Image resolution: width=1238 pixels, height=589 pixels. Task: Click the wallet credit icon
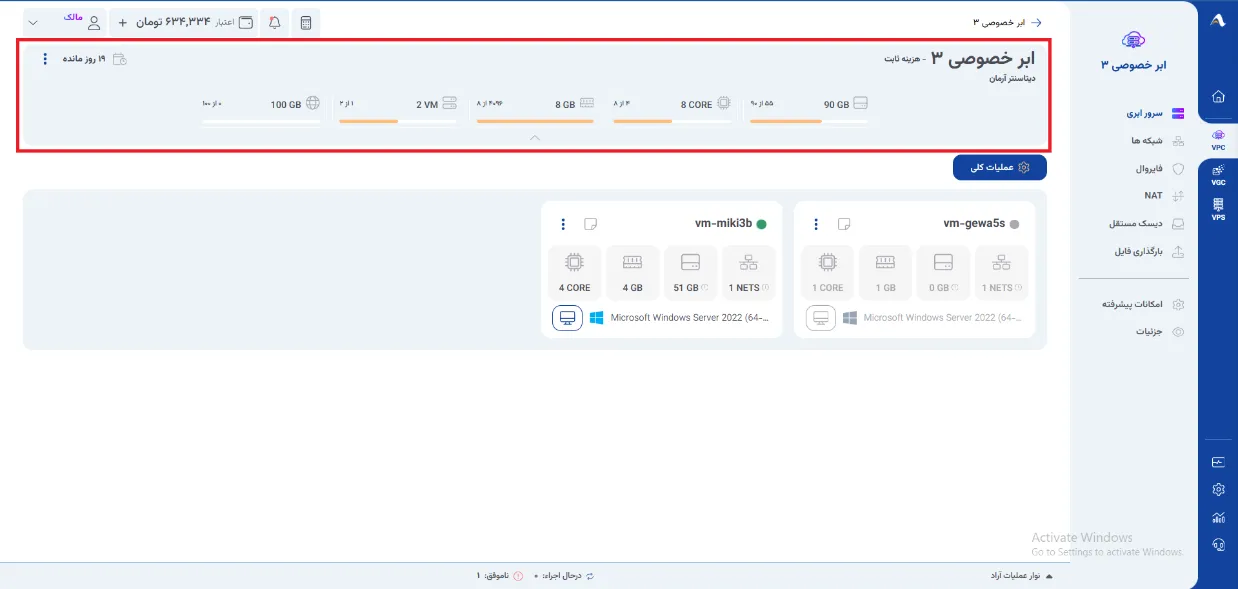pyautogui.click(x=246, y=22)
